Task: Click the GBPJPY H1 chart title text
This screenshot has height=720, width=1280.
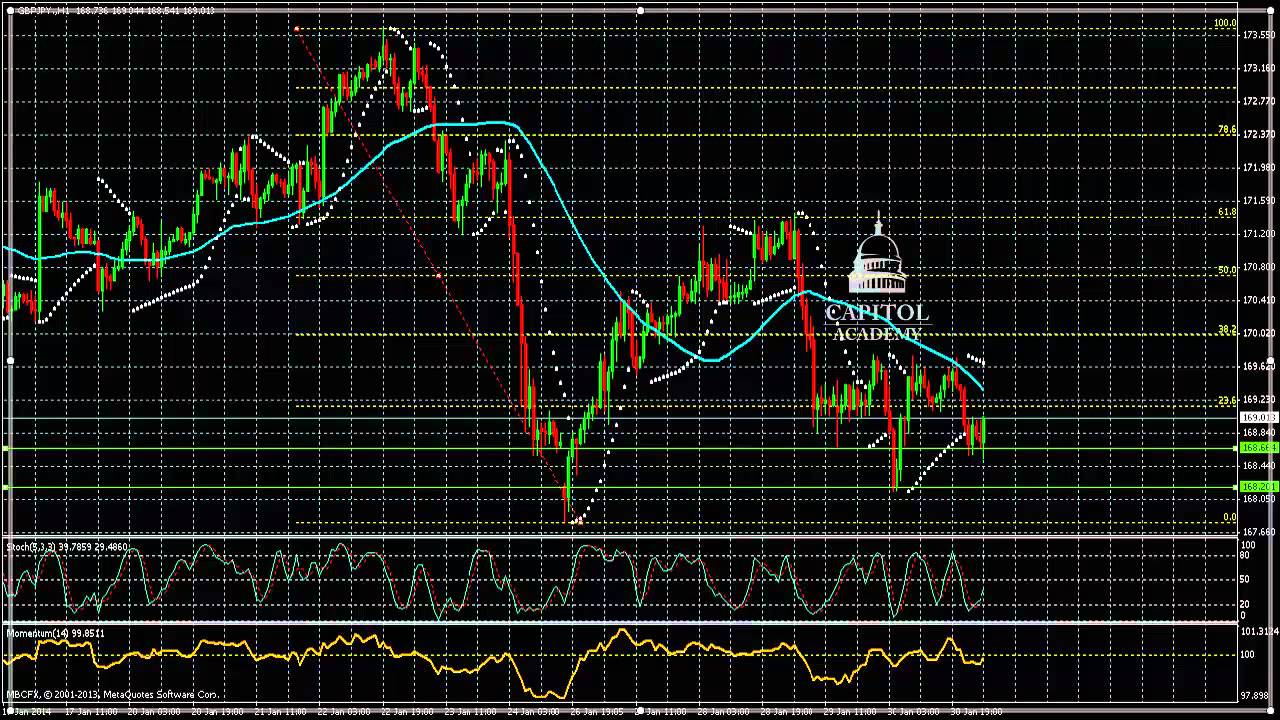Action: [115, 10]
